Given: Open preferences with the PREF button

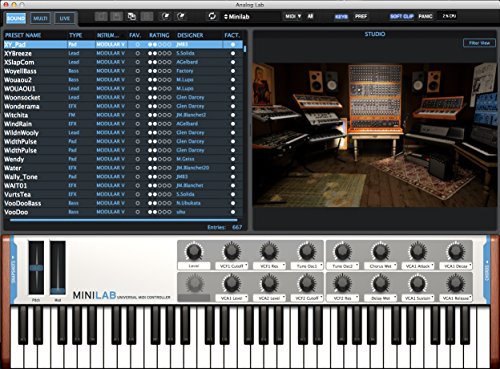Looking at the screenshot, I should (x=361, y=16).
